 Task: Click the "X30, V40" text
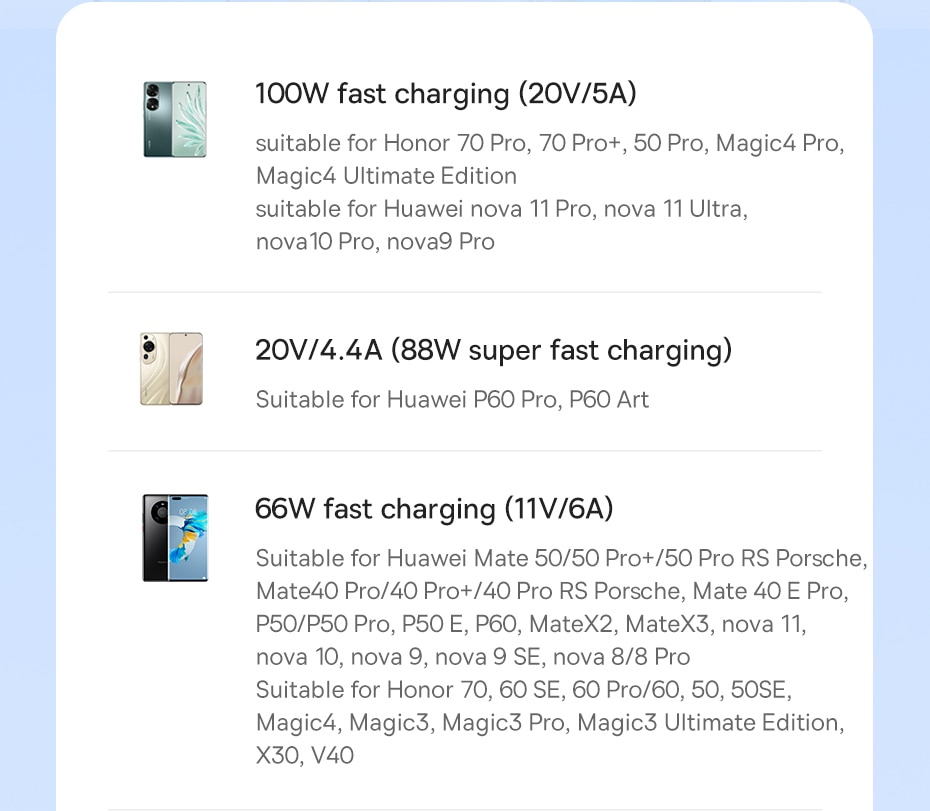point(305,756)
